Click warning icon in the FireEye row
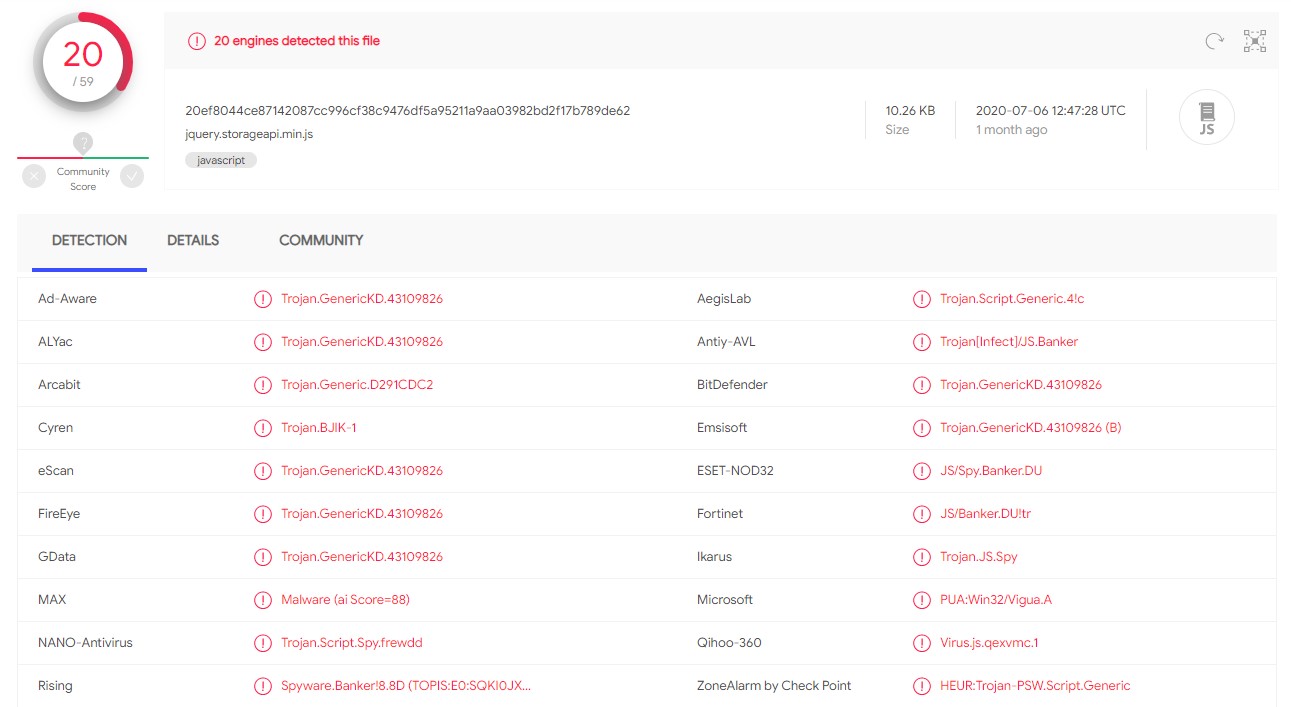Image resolution: width=1291 pixels, height=707 pixels. tap(263, 514)
